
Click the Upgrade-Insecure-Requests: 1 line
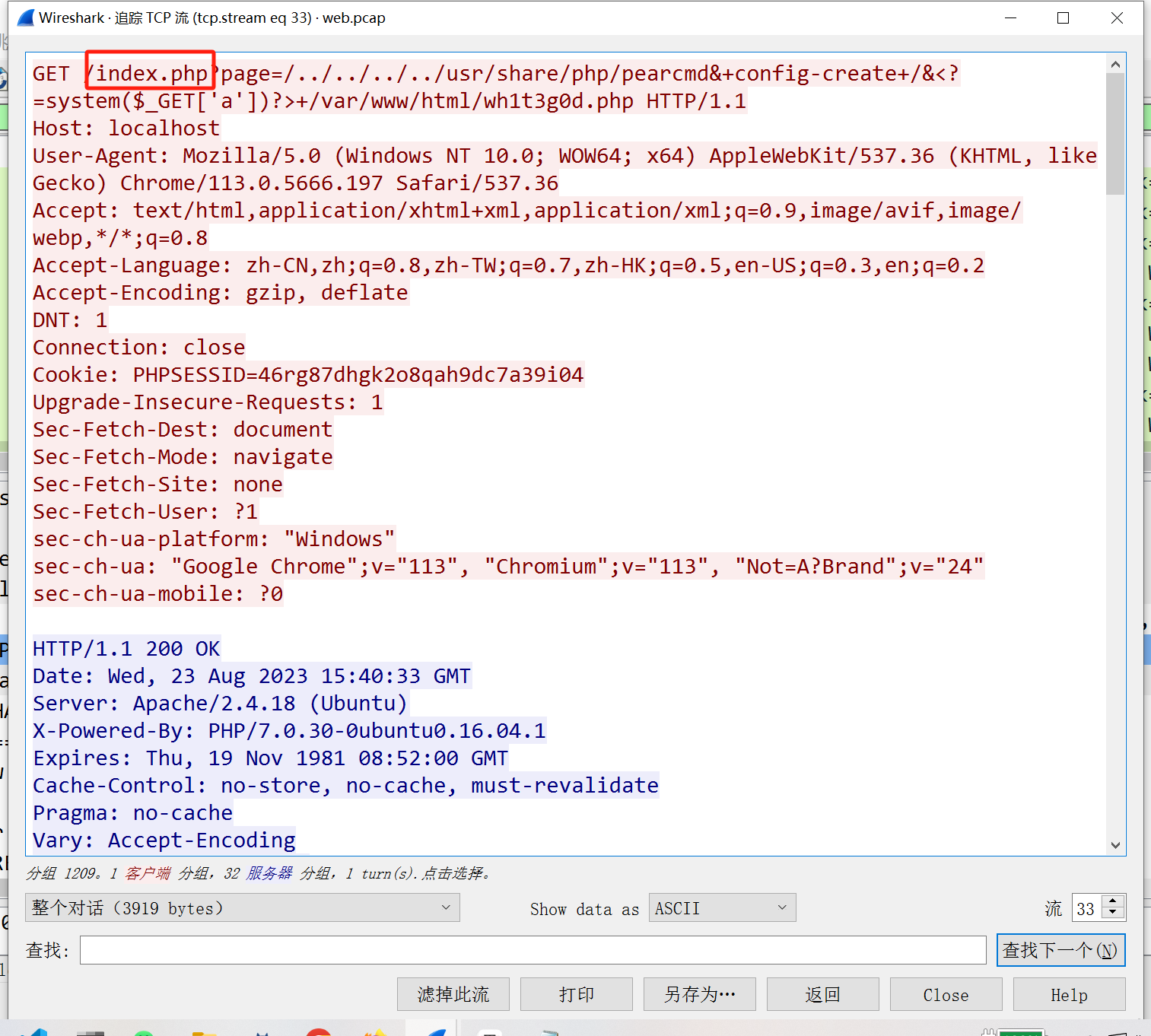coord(208,402)
